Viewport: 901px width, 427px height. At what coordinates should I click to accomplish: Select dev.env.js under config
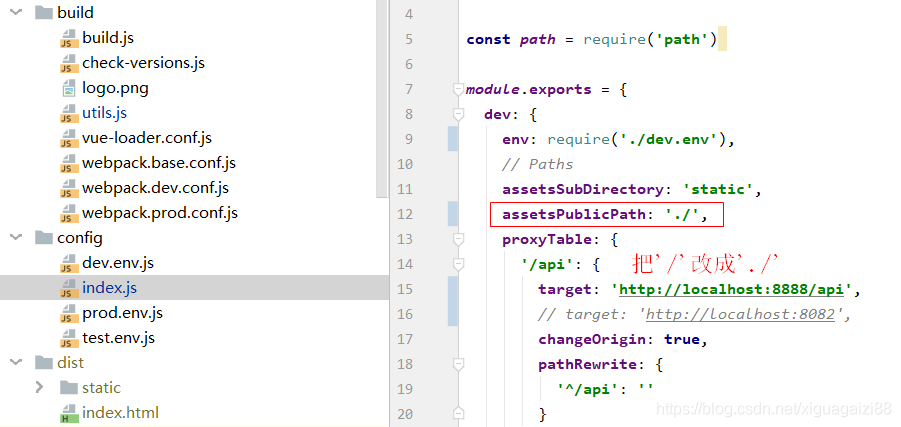118,263
